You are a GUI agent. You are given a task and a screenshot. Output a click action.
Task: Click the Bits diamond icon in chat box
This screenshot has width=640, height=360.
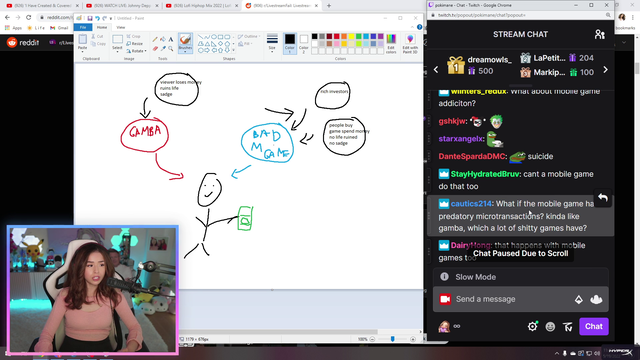point(579,300)
